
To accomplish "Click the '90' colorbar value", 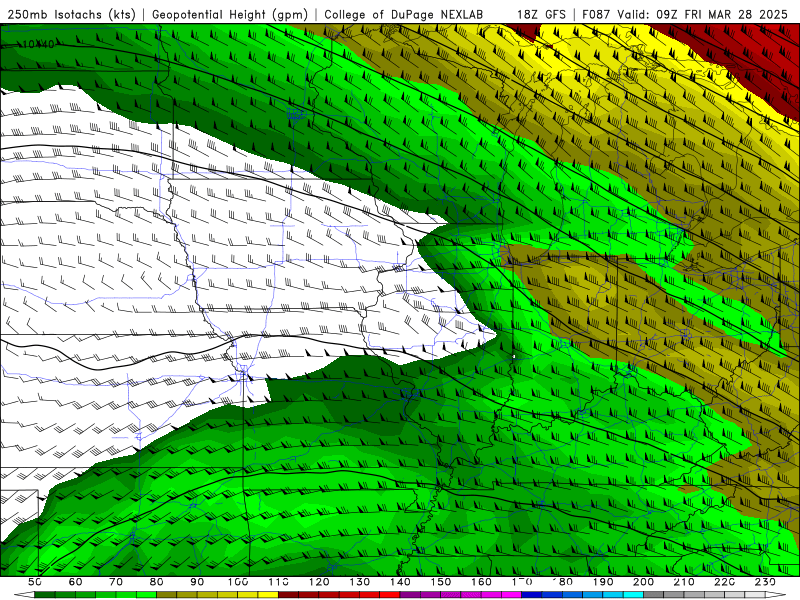I will click(197, 582).
